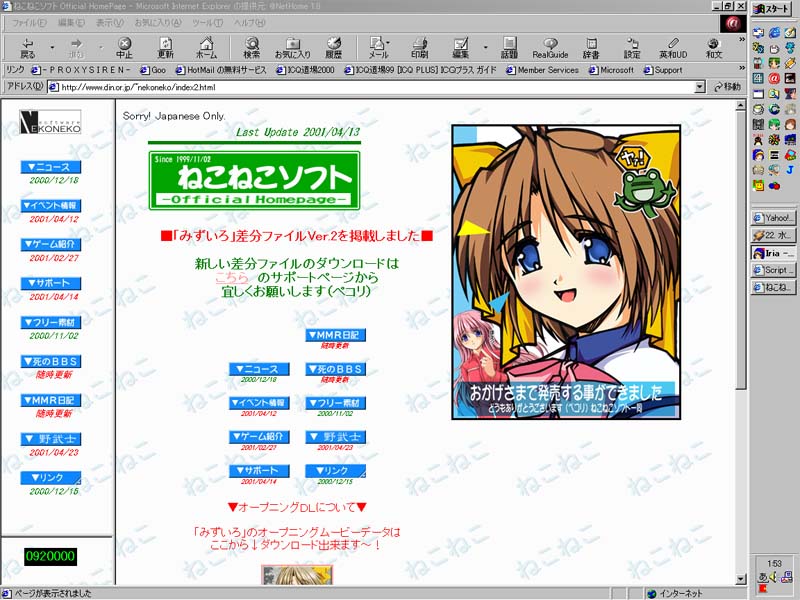Go to the home page via ホーム
This screenshot has height=600, width=800.
tap(206, 48)
